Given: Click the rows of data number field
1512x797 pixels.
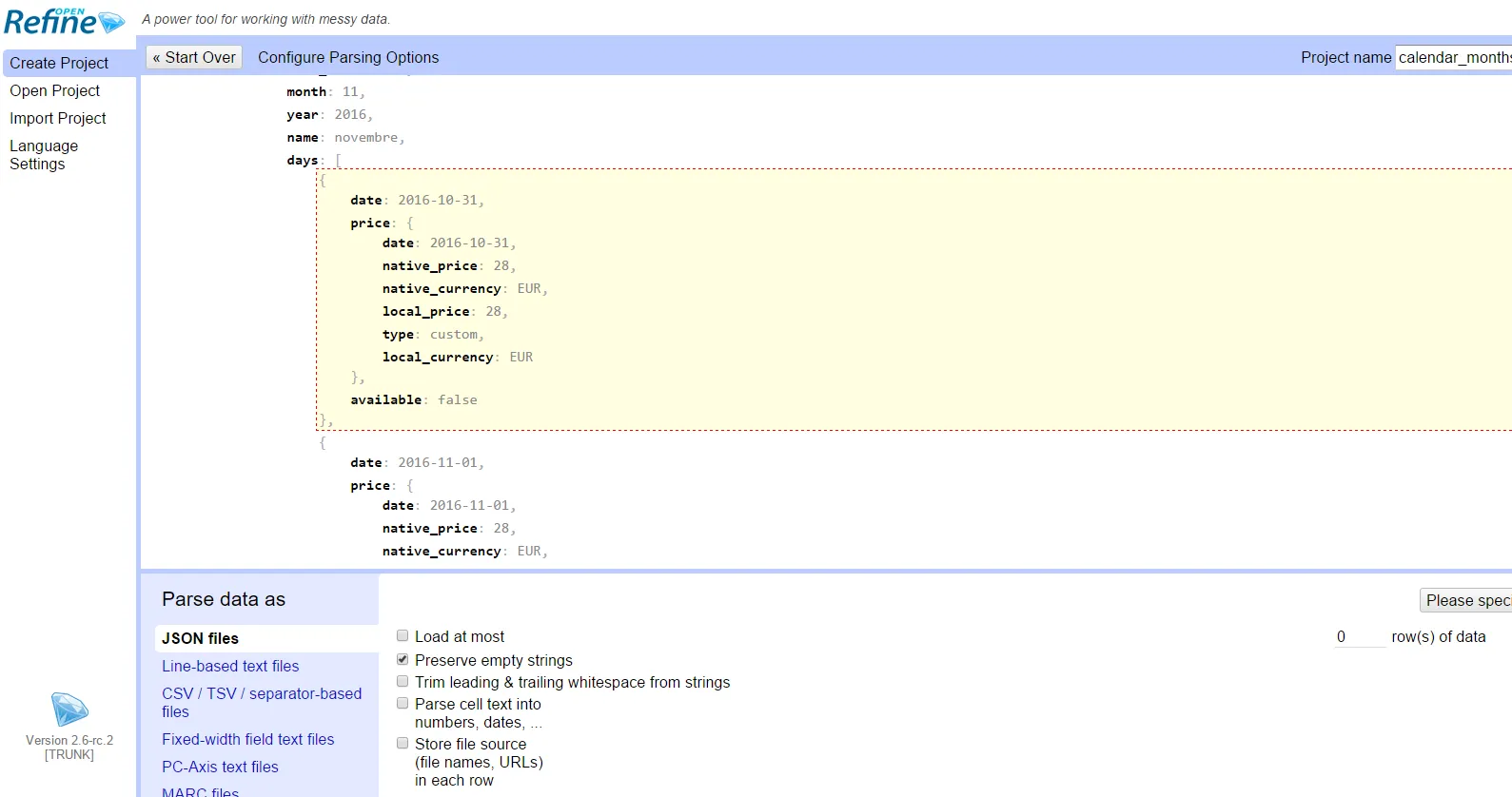Looking at the screenshot, I should point(1359,636).
